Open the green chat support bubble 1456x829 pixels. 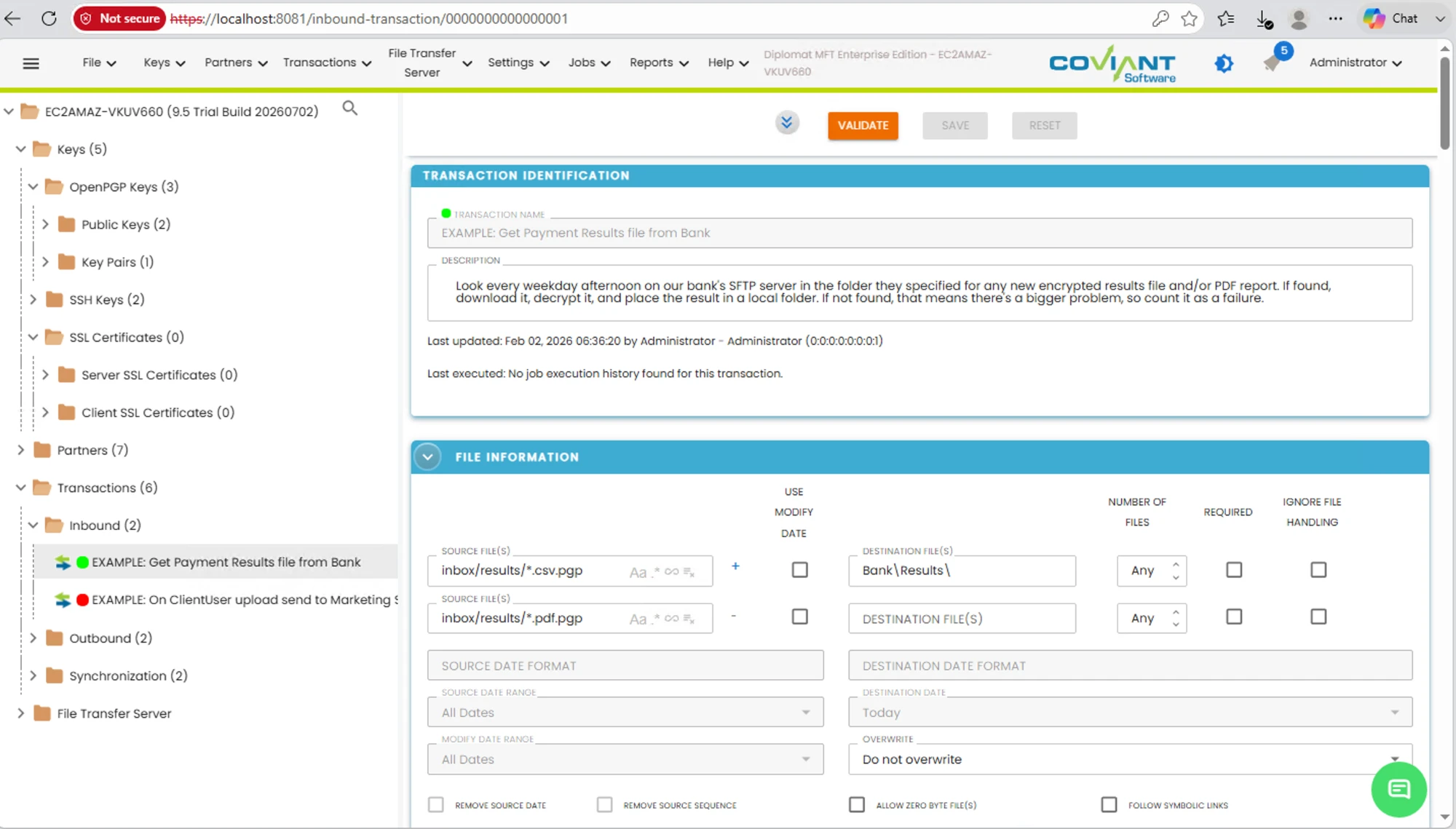(1398, 789)
